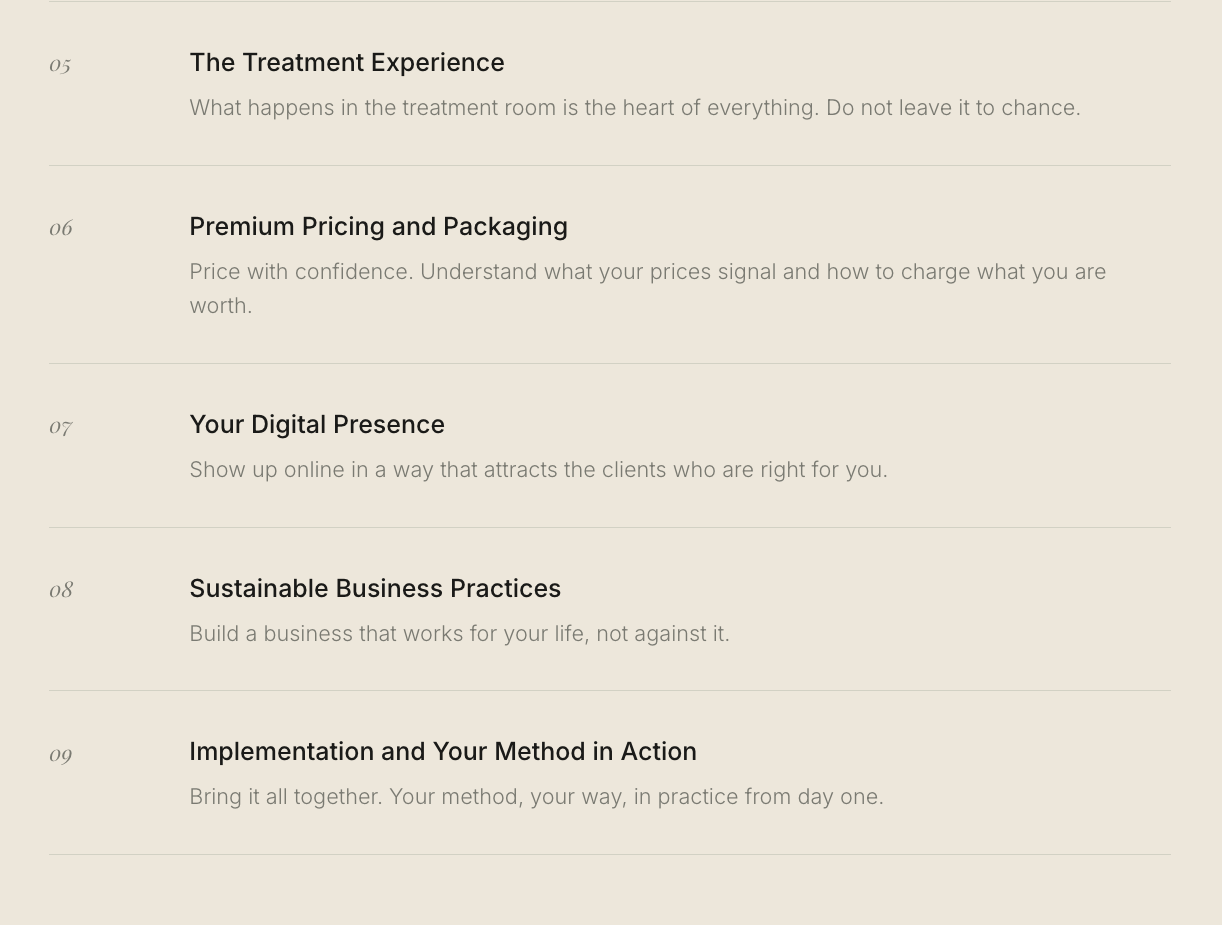Select module number 06
Viewport: 1222px width, 925px height.
click(61, 228)
